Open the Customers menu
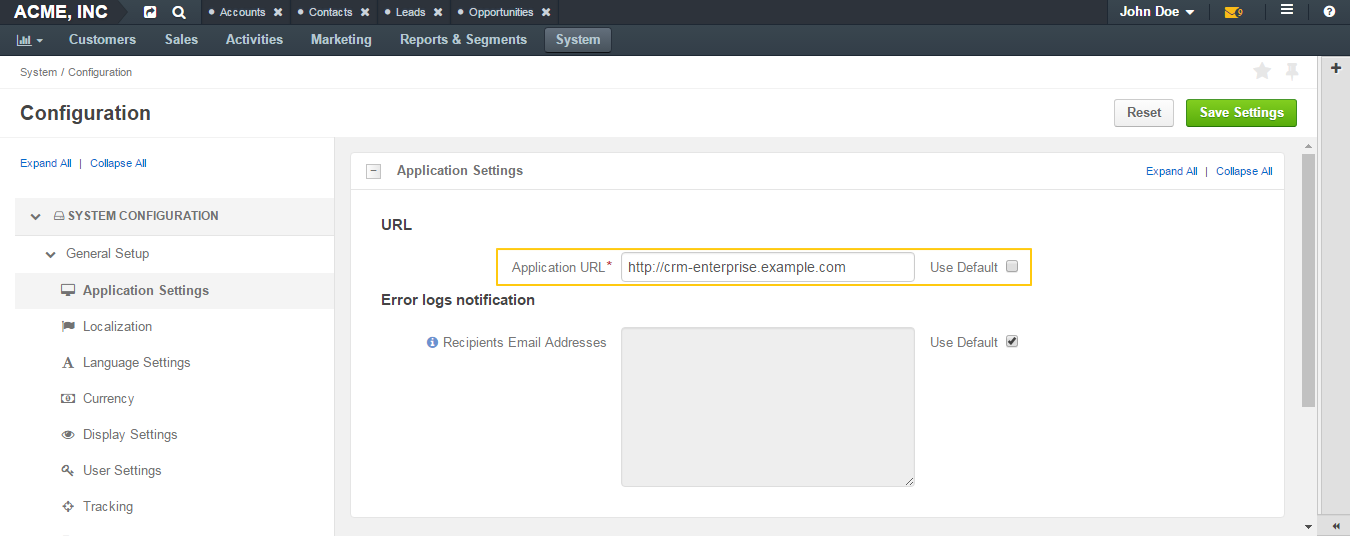Screen dimensions: 1350x536 102,40
